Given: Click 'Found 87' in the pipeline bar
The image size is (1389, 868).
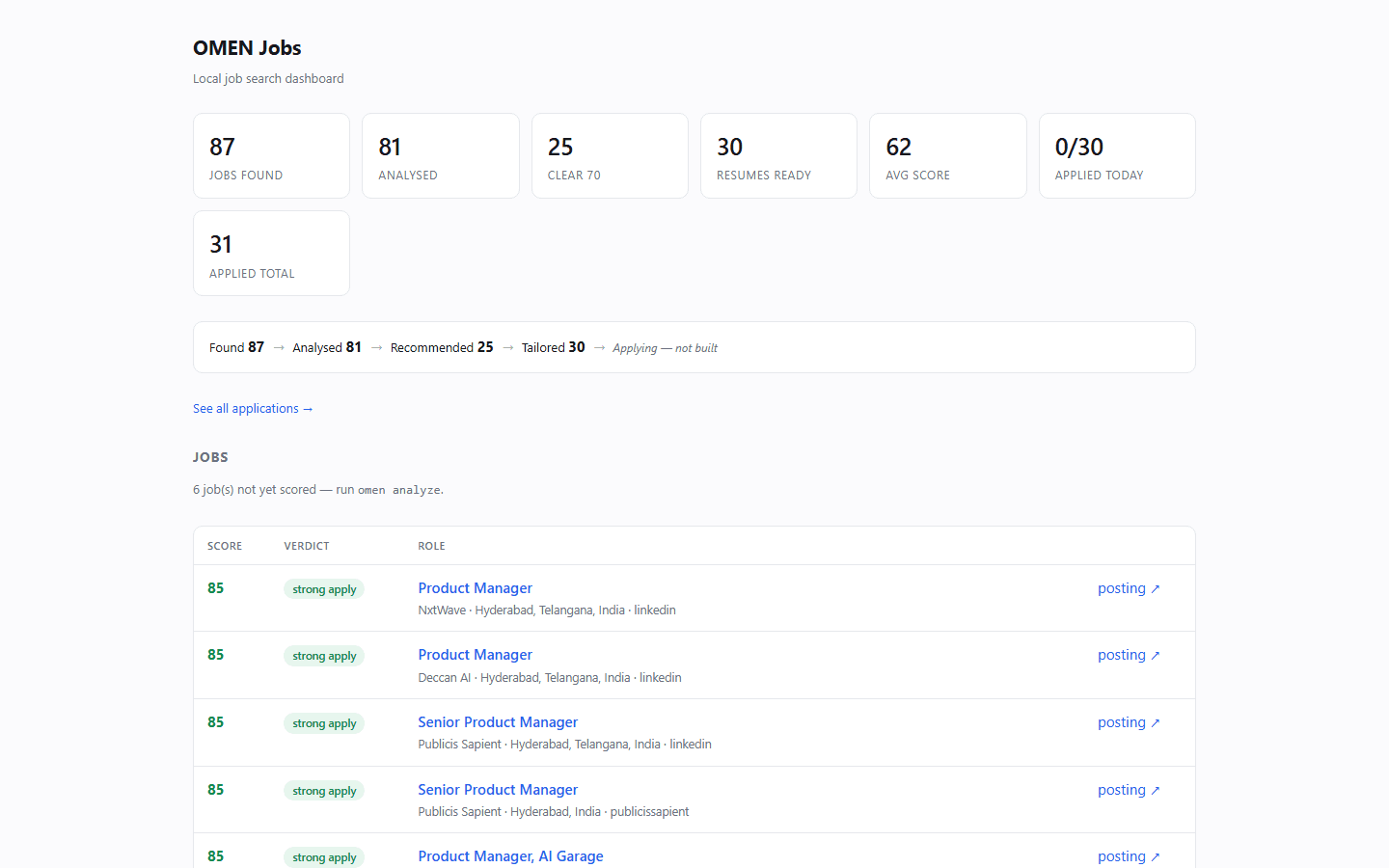Looking at the screenshot, I should point(236,347).
